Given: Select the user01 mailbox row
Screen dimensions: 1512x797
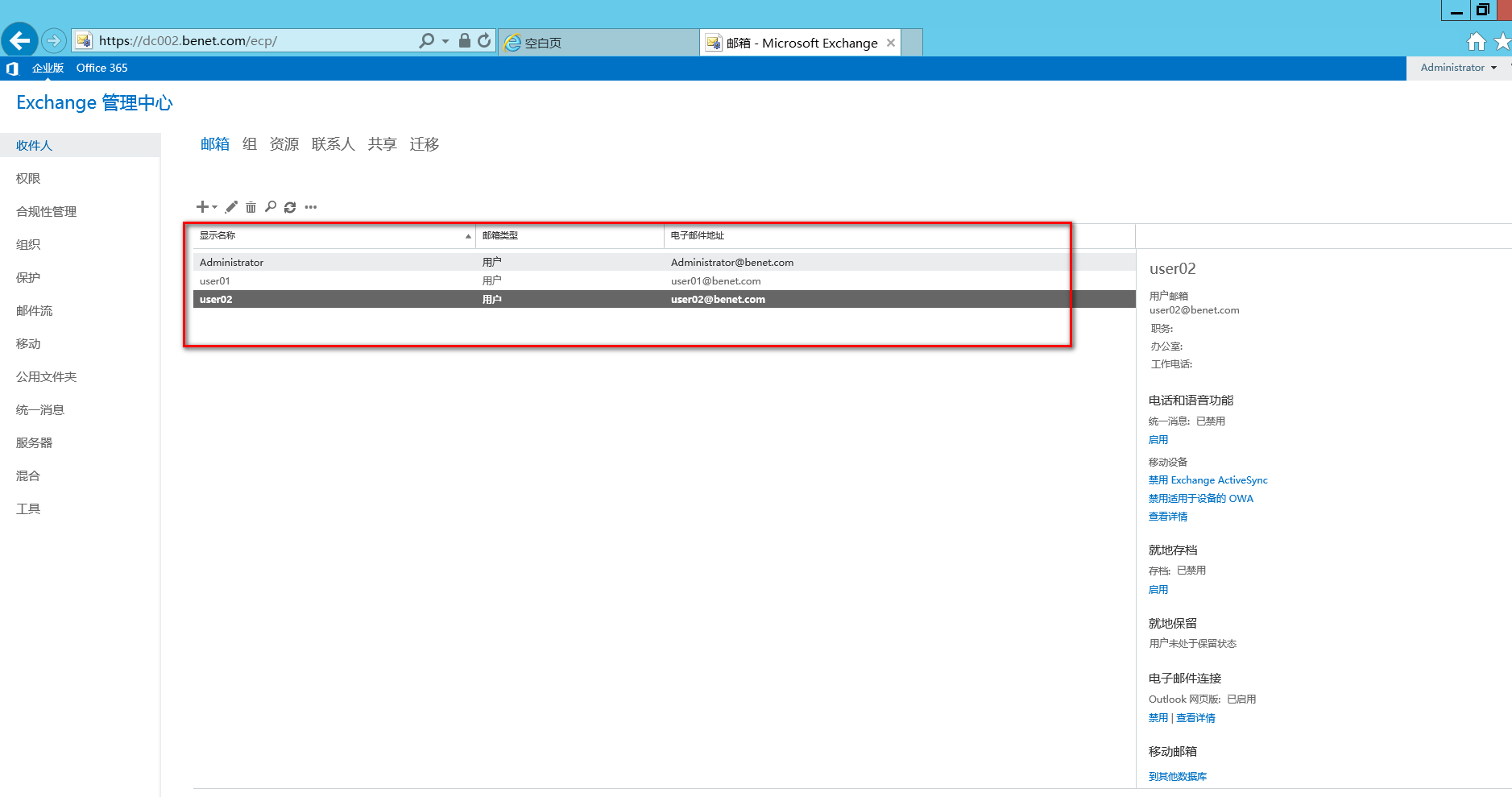Looking at the screenshot, I should click(x=665, y=281).
